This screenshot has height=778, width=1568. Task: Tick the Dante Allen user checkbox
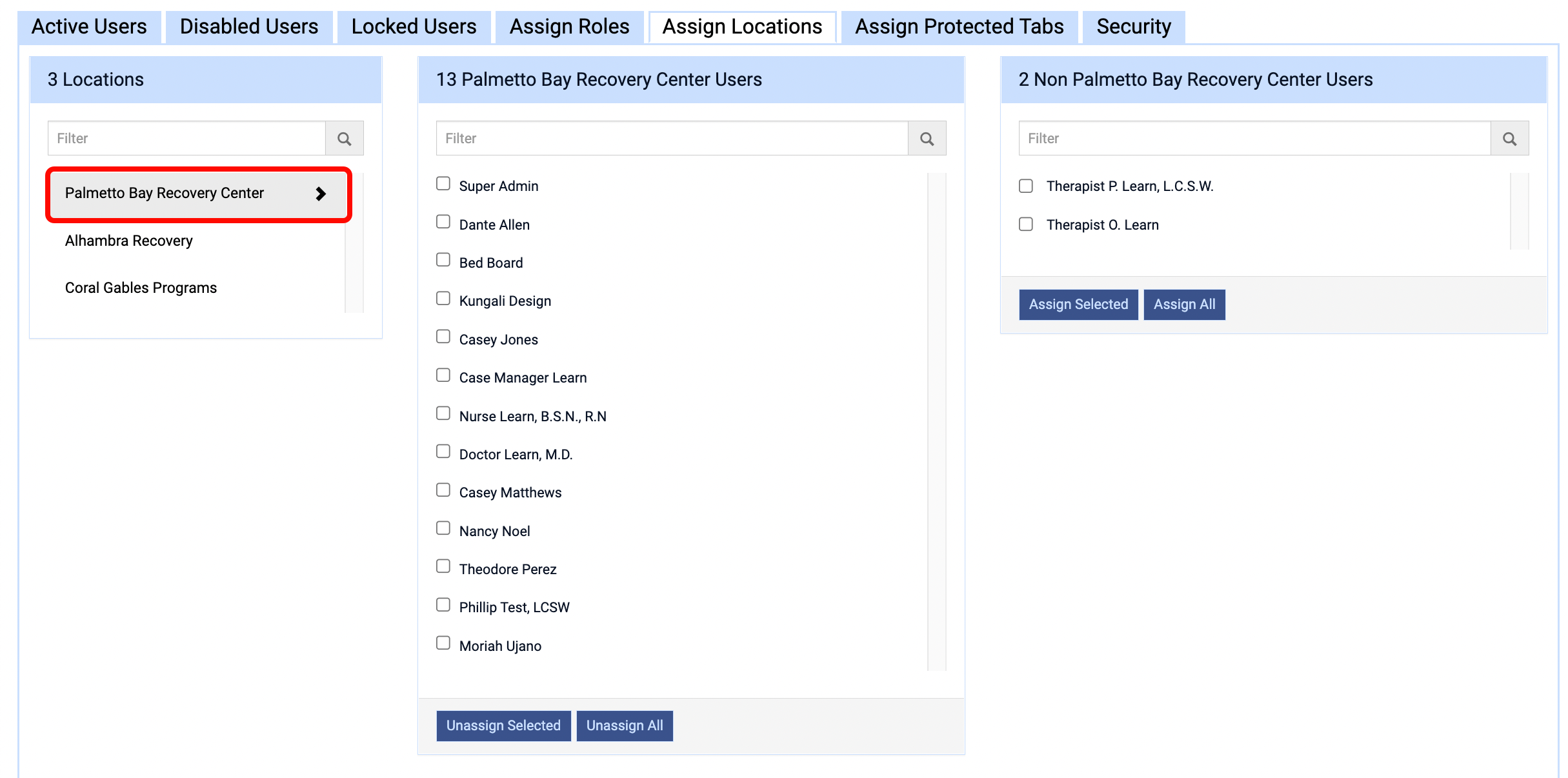tap(443, 222)
